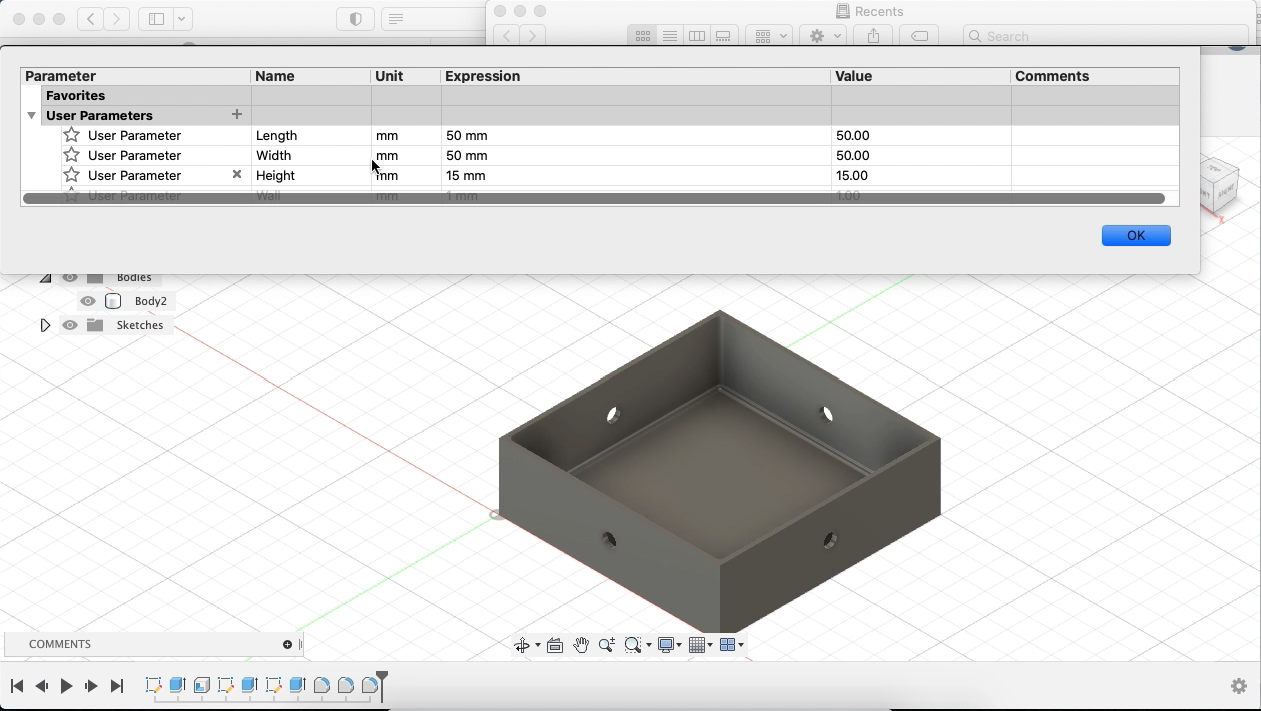This screenshot has width=1261, height=711.
Task: Edit the Height expression 15 mm
Action: pos(636,175)
